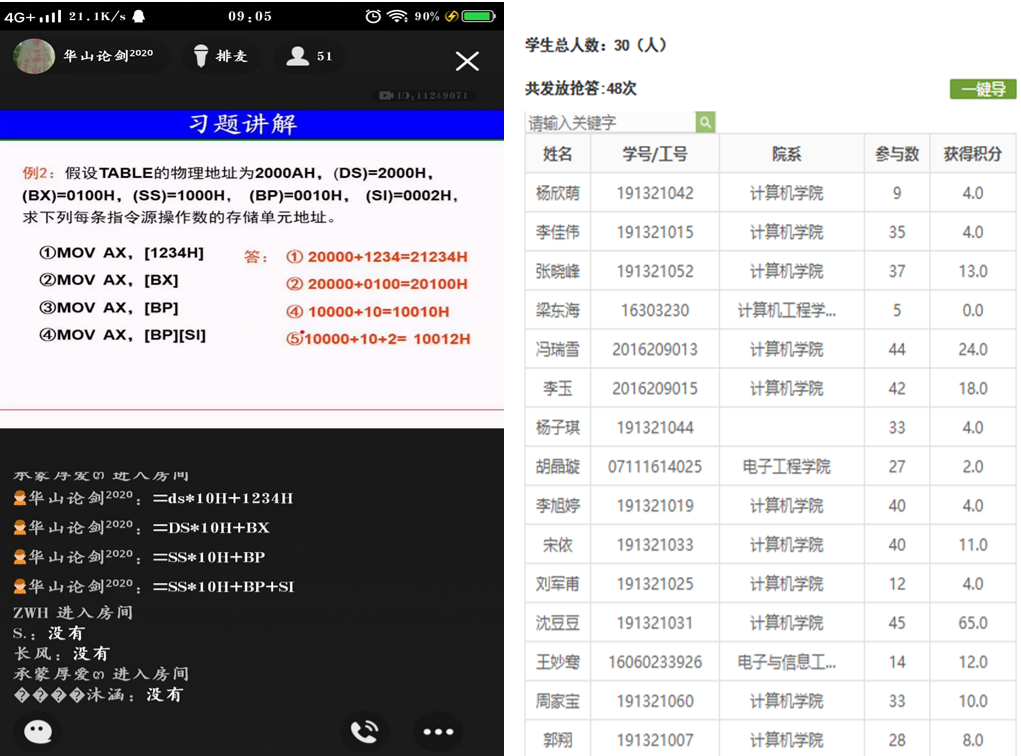Image resolution: width=1021 pixels, height=756 pixels.
Task: Click the 一键导 export button
Action: 982,89
